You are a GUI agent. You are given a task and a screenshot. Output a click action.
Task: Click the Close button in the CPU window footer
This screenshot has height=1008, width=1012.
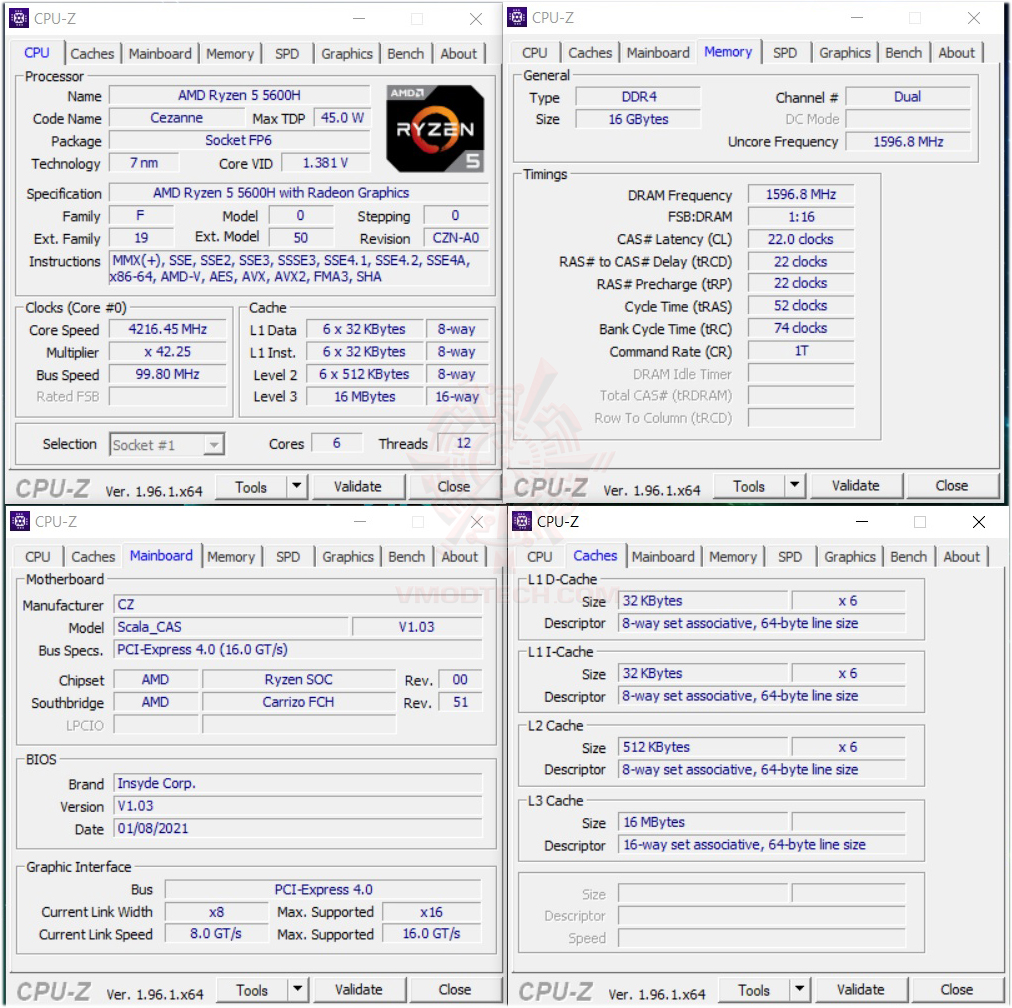[454, 487]
